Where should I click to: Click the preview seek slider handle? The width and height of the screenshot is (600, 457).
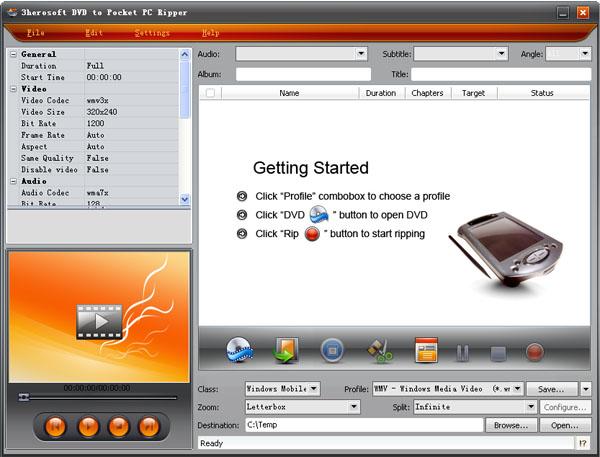24,397
